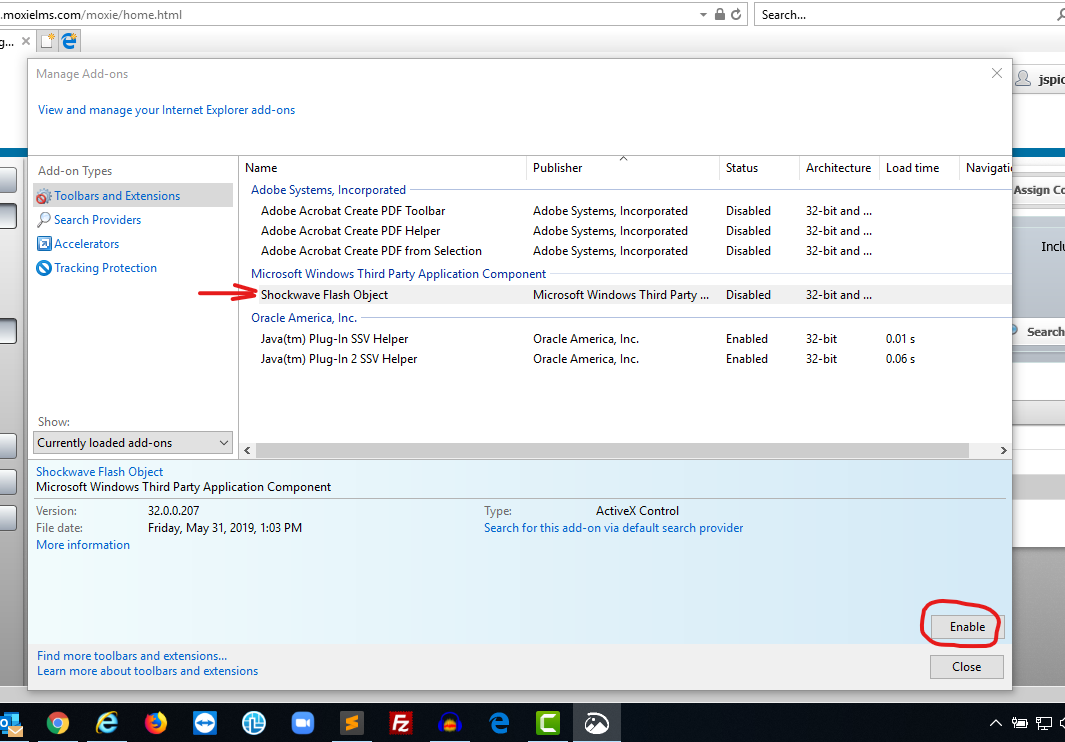Click the browser refresh icon

(x=736, y=14)
